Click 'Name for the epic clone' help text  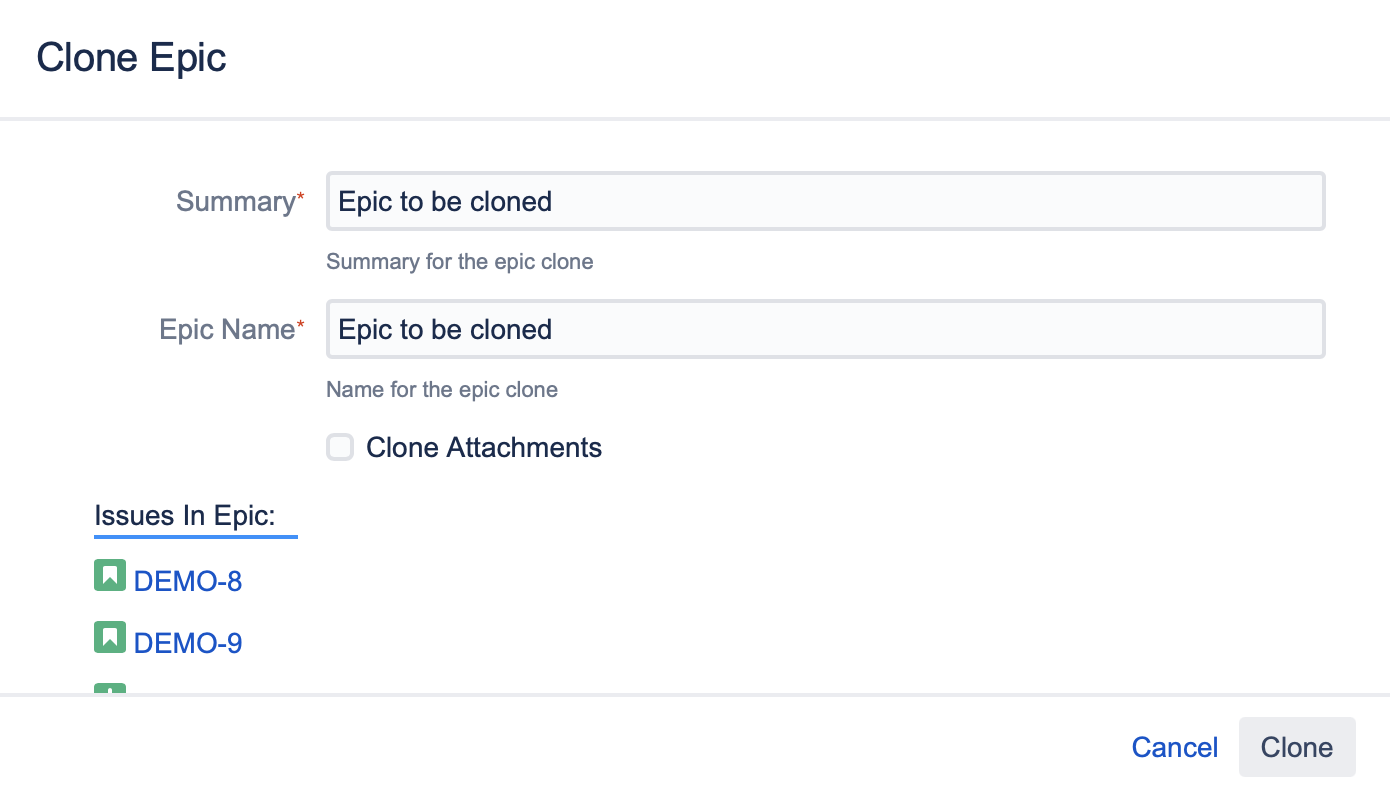pos(442,390)
